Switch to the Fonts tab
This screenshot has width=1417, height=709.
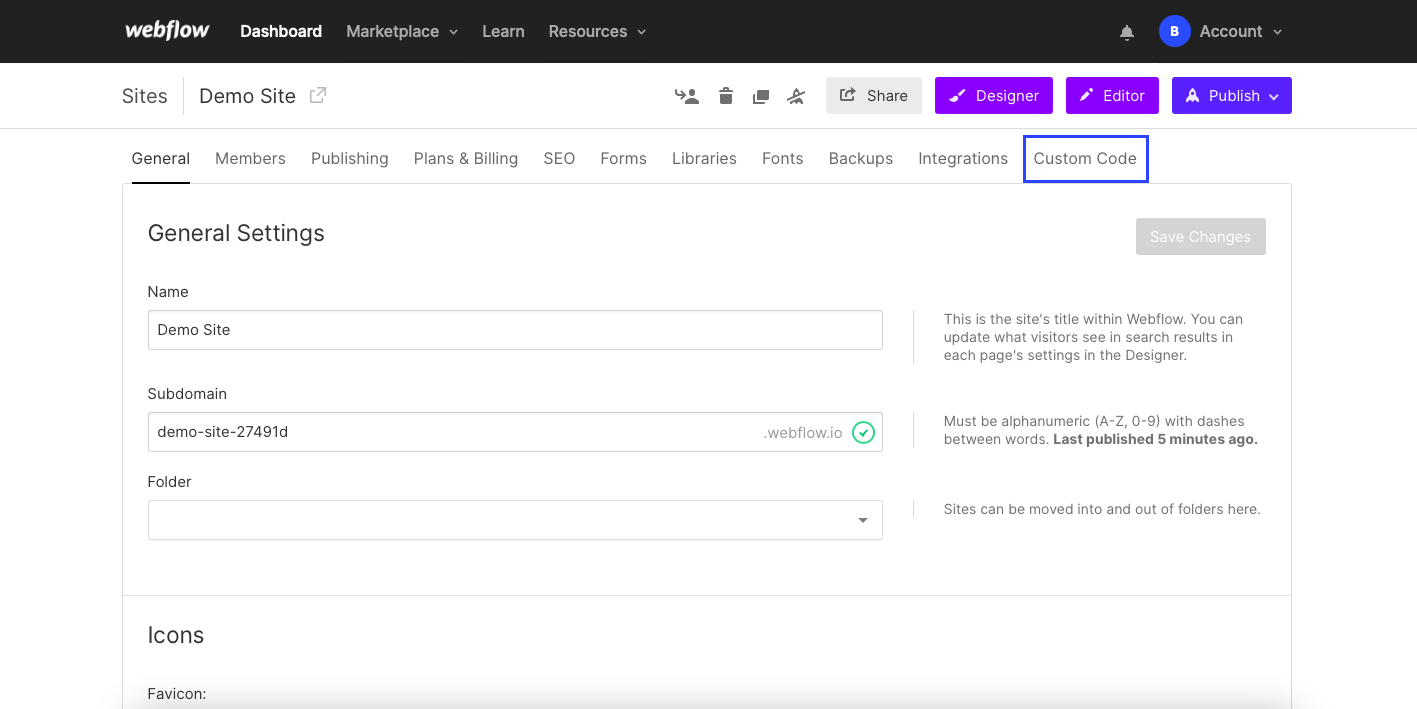coord(782,158)
